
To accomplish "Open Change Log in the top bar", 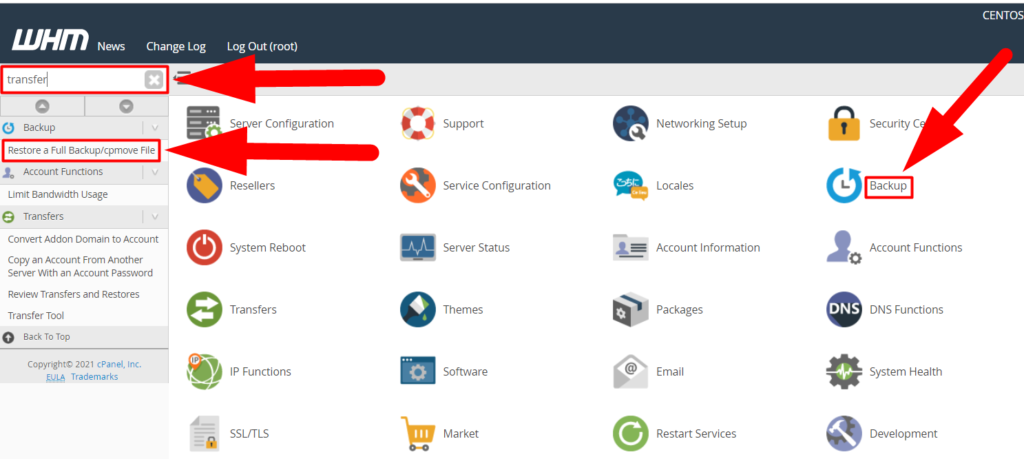I will (x=176, y=46).
